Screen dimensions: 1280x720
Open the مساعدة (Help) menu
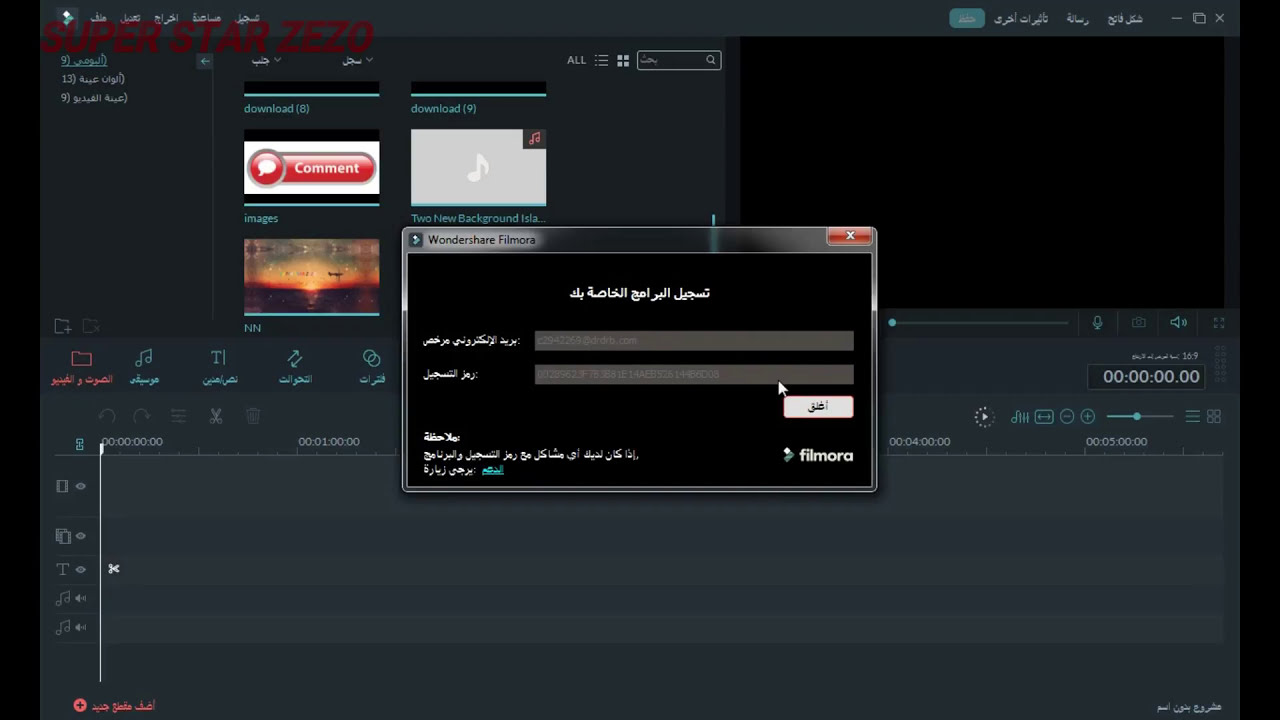[206, 18]
